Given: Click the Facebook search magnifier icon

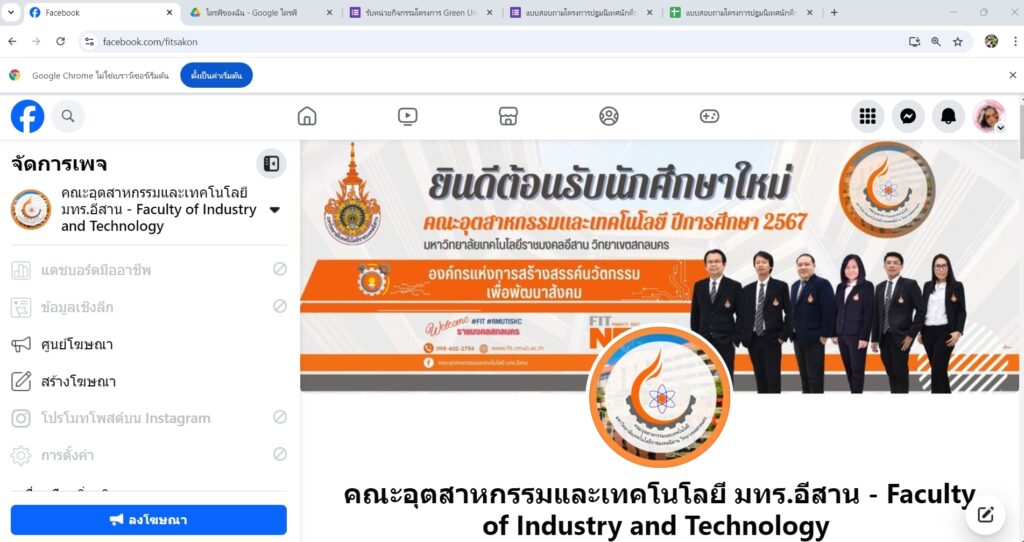Looking at the screenshot, I should pos(68,116).
